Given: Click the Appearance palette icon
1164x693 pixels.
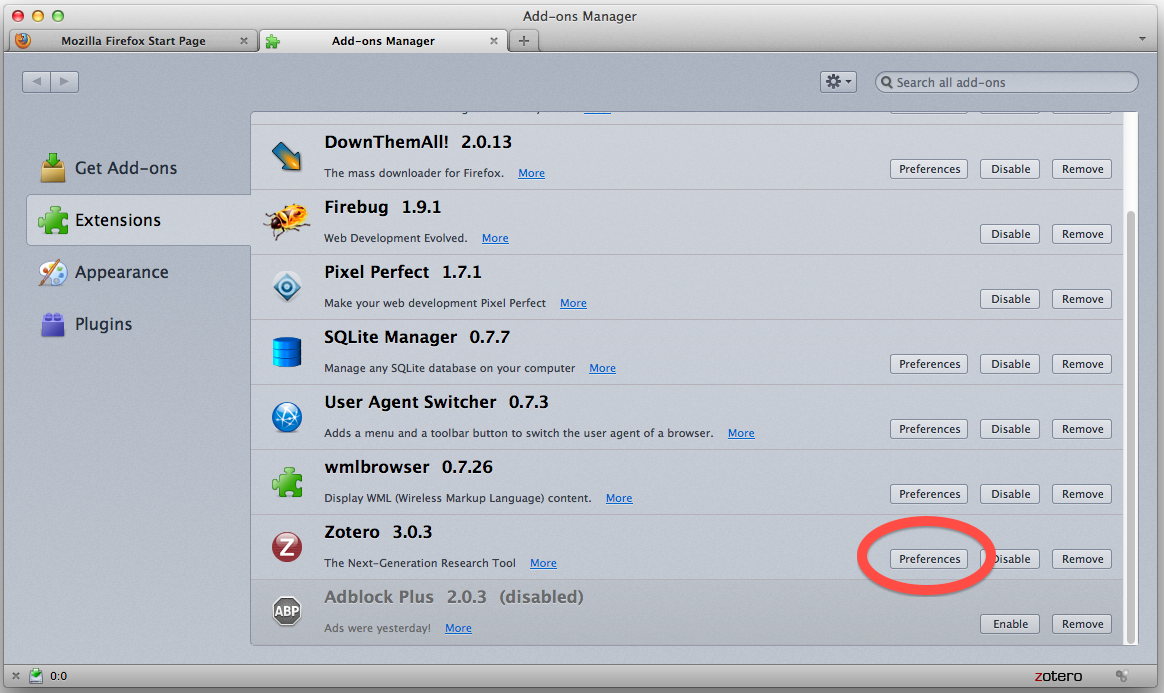Looking at the screenshot, I should [53, 272].
